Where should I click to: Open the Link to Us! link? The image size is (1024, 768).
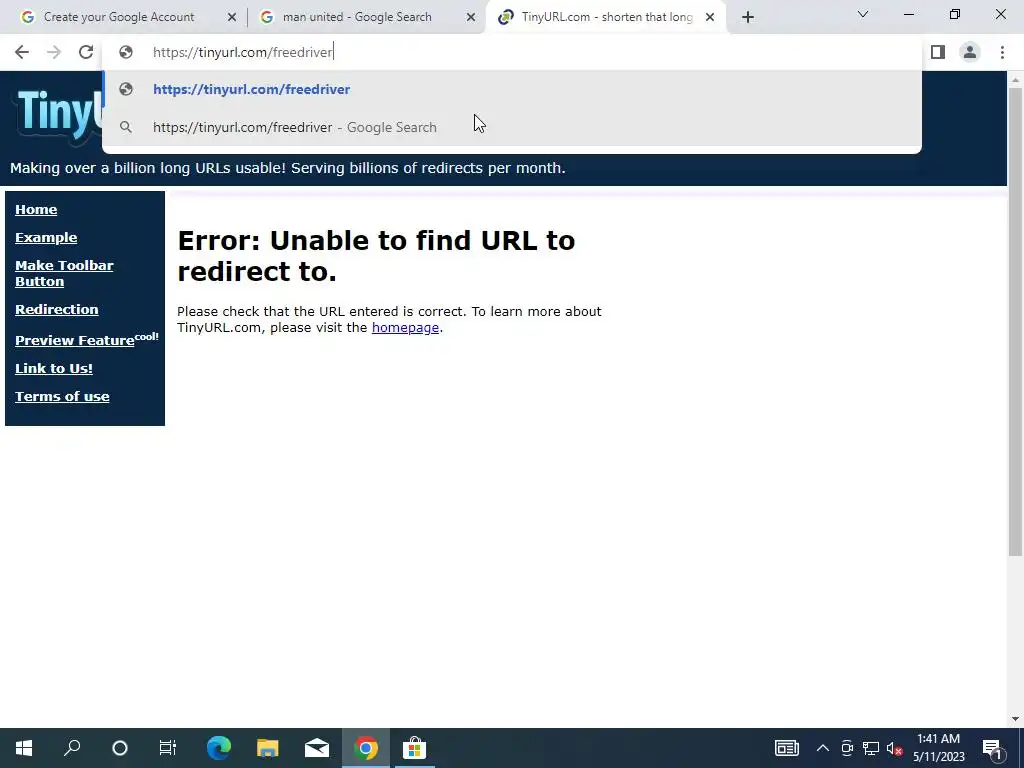click(54, 368)
